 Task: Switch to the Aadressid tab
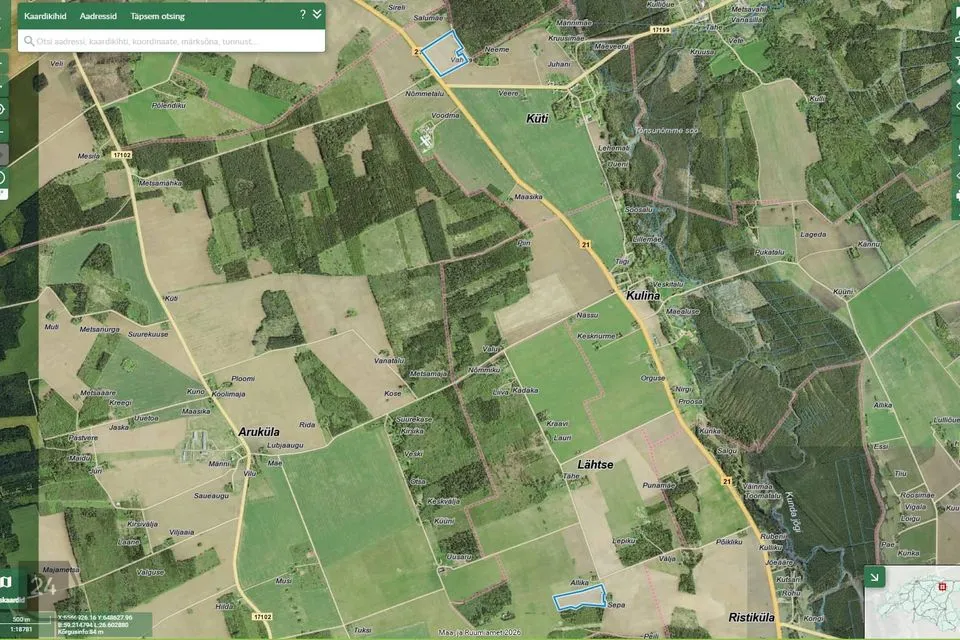[x=98, y=16]
